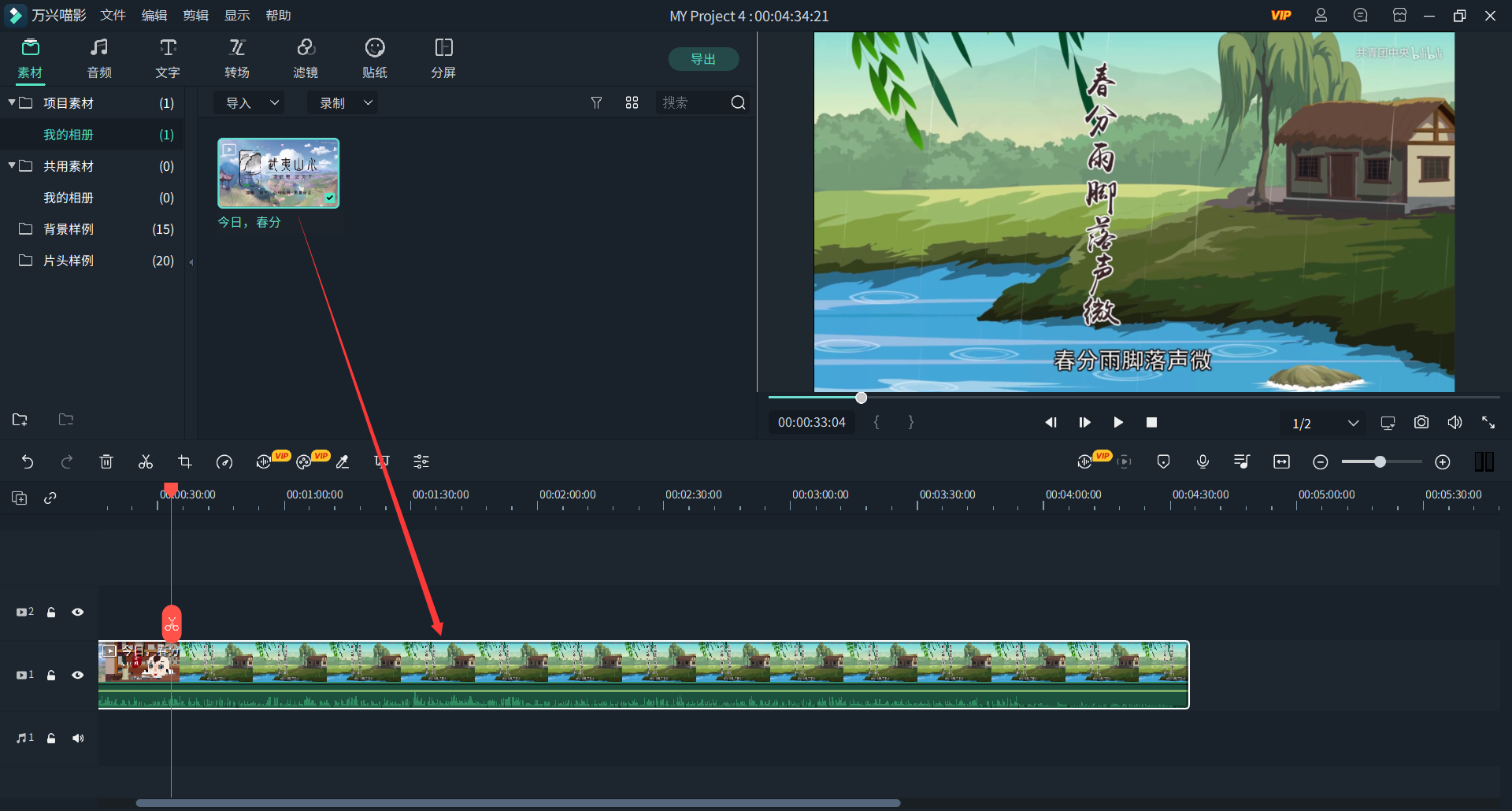This screenshot has height=811, width=1512.
Task: Click the 导出 export button
Action: tap(702, 59)
